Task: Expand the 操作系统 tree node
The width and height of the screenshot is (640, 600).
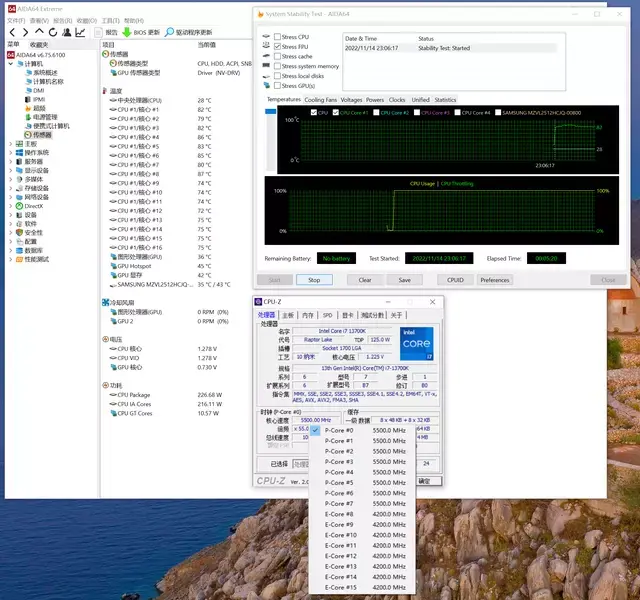Action: pos(11,153)
